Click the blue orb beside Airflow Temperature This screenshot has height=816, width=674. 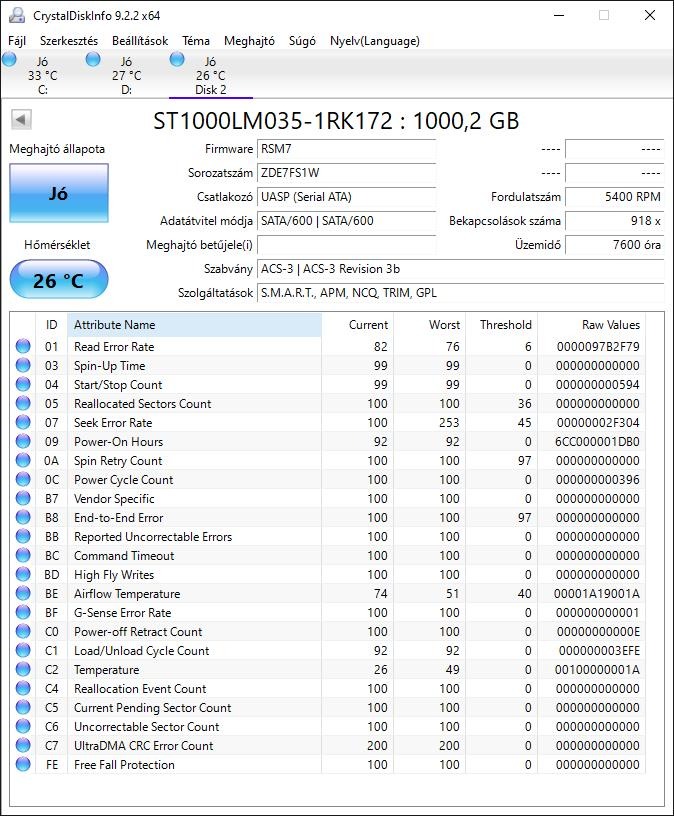(23, 593)
